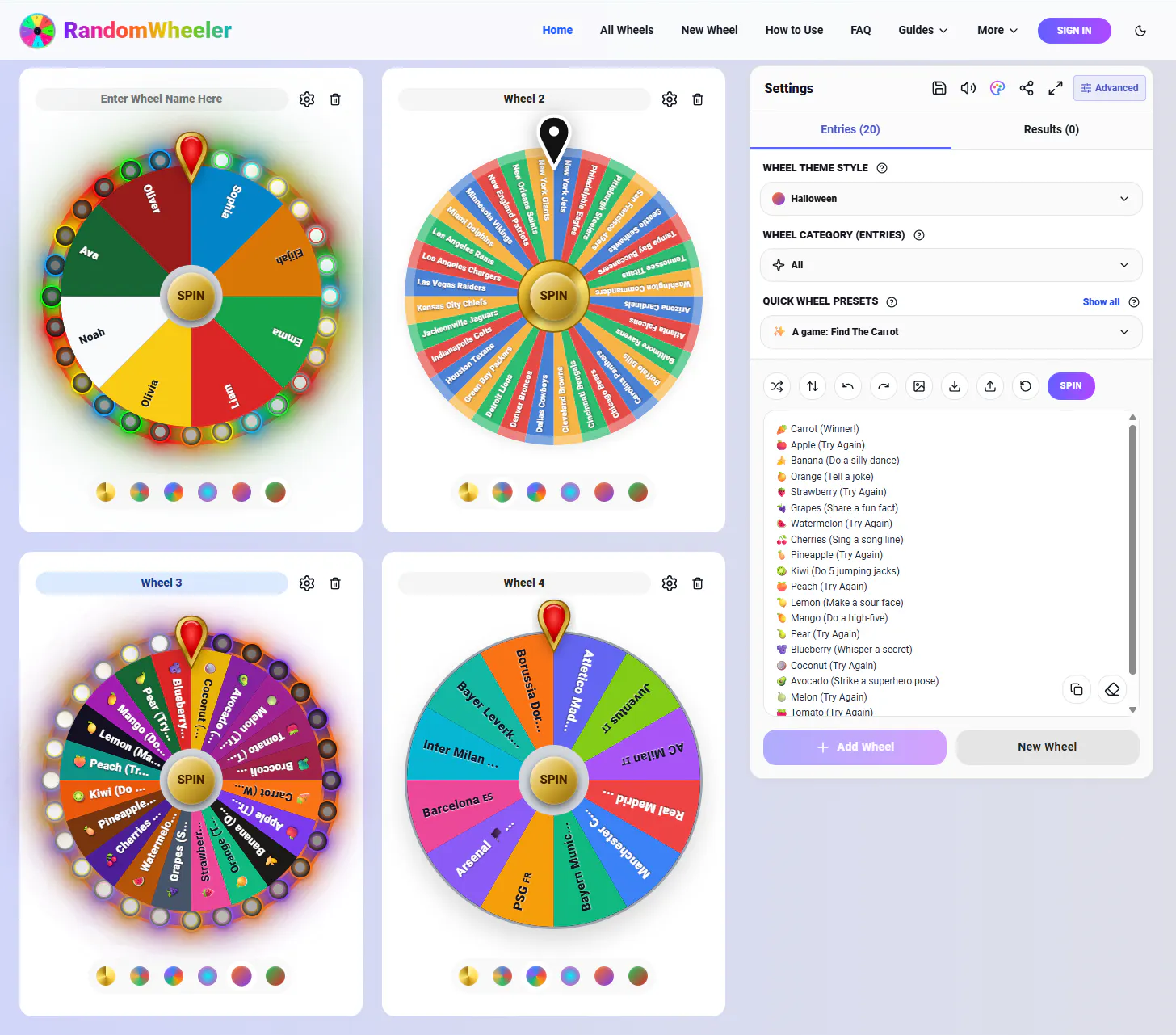Clear entries with the eraser icon
This screenshot has width=1176, height=1035.
(x=1112, y=689)
